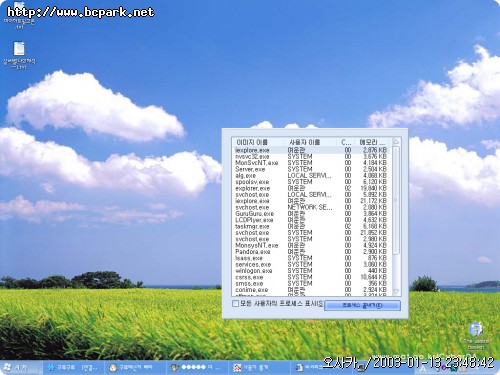500x375 pixels.
Task: Sort by the C... CPU column header
Action: tap(346, 142)
